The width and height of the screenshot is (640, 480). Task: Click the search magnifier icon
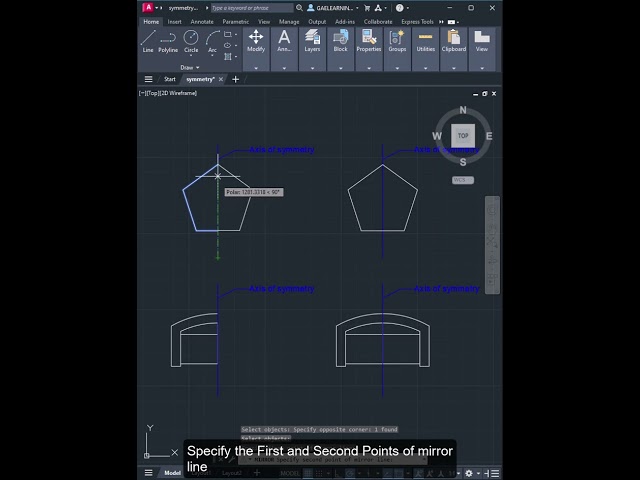(x=299, y=8)
